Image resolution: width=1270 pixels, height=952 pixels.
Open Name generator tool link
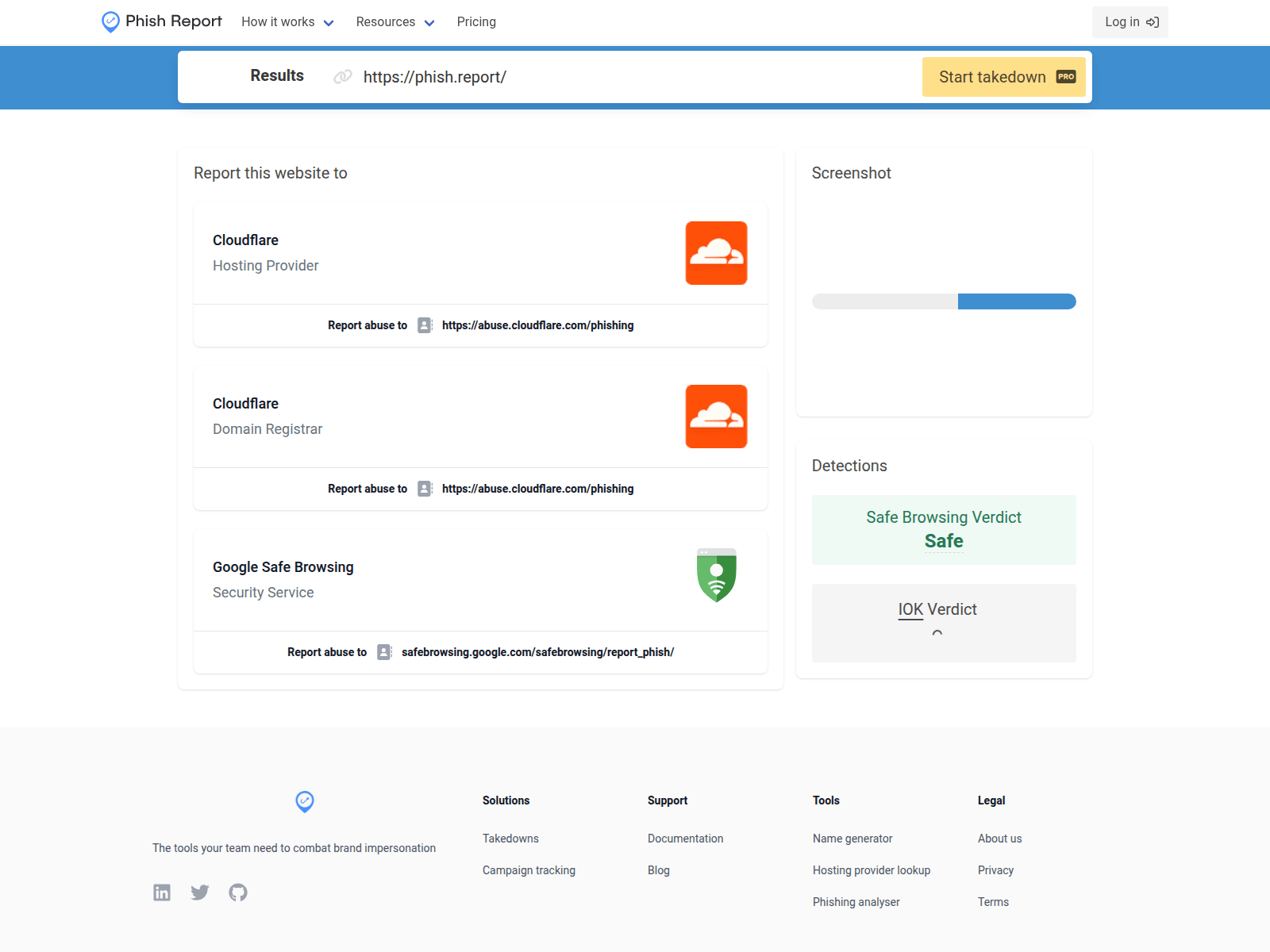852,839
